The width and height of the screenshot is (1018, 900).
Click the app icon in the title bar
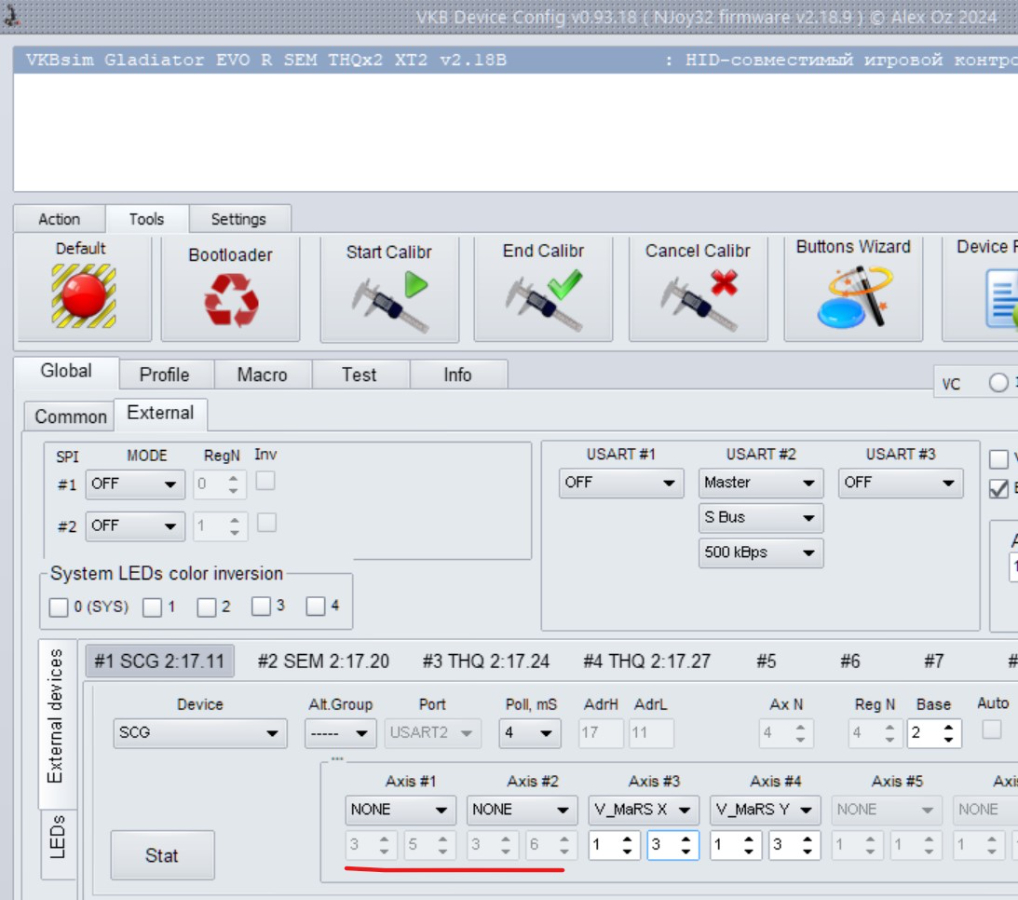point(11,16)
